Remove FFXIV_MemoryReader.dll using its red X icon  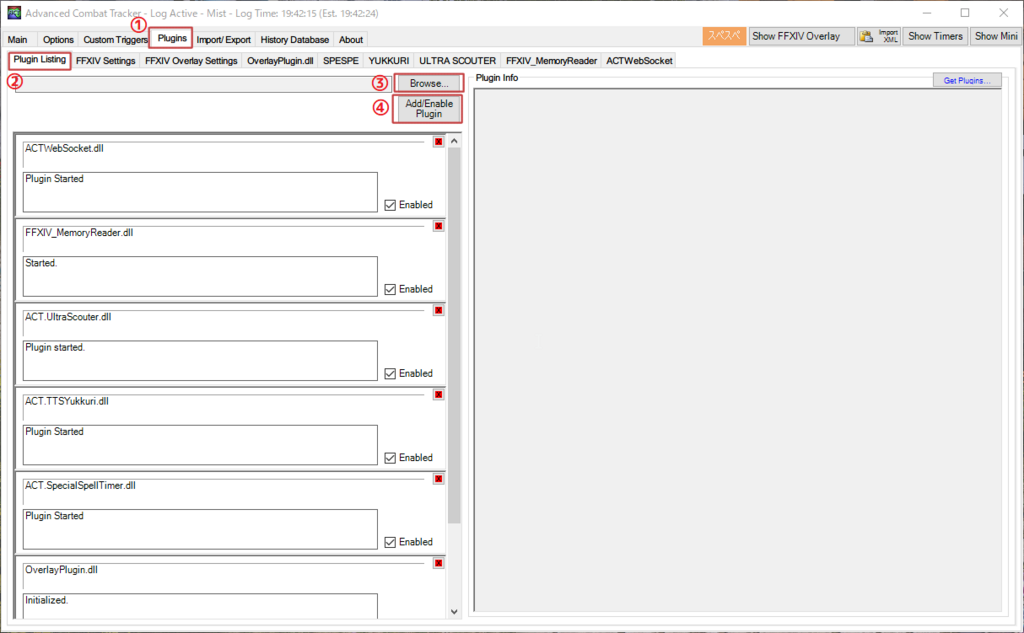click(x=438, y=226)
